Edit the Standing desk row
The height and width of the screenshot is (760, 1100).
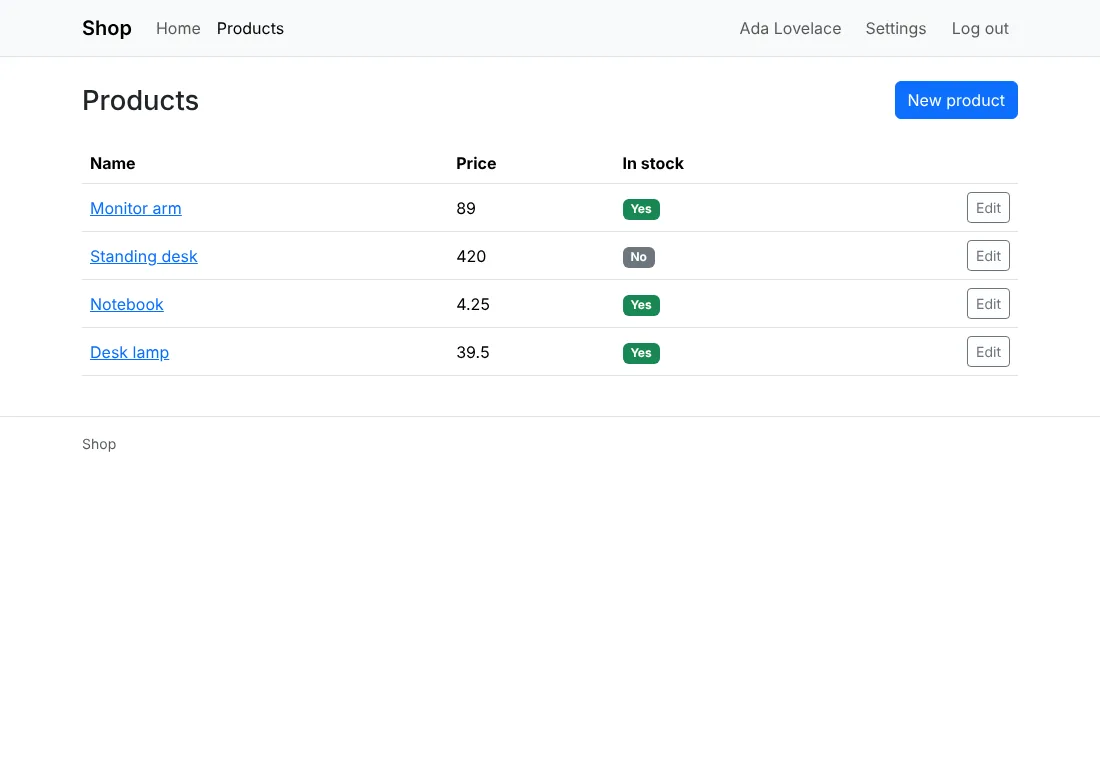click(988, 256)
